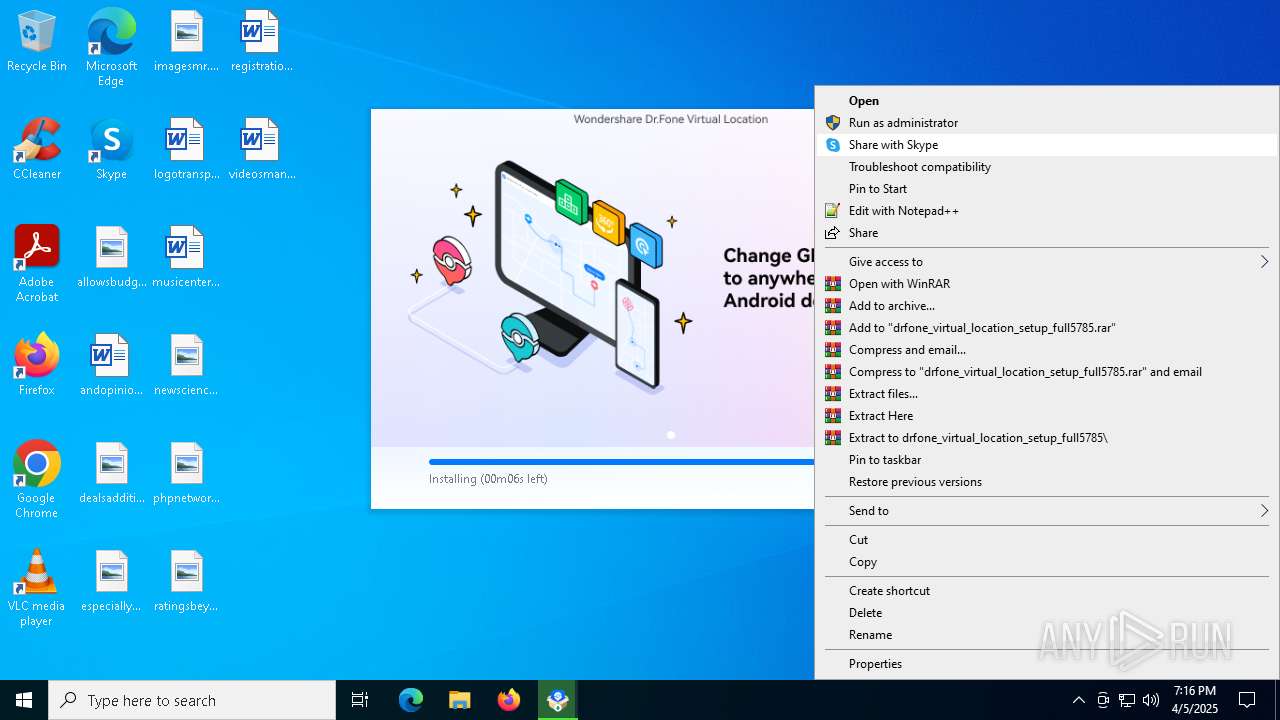1280x720 pixels.
Task: Open the VLC media player shortcut
Action: (x=37, y=588)
